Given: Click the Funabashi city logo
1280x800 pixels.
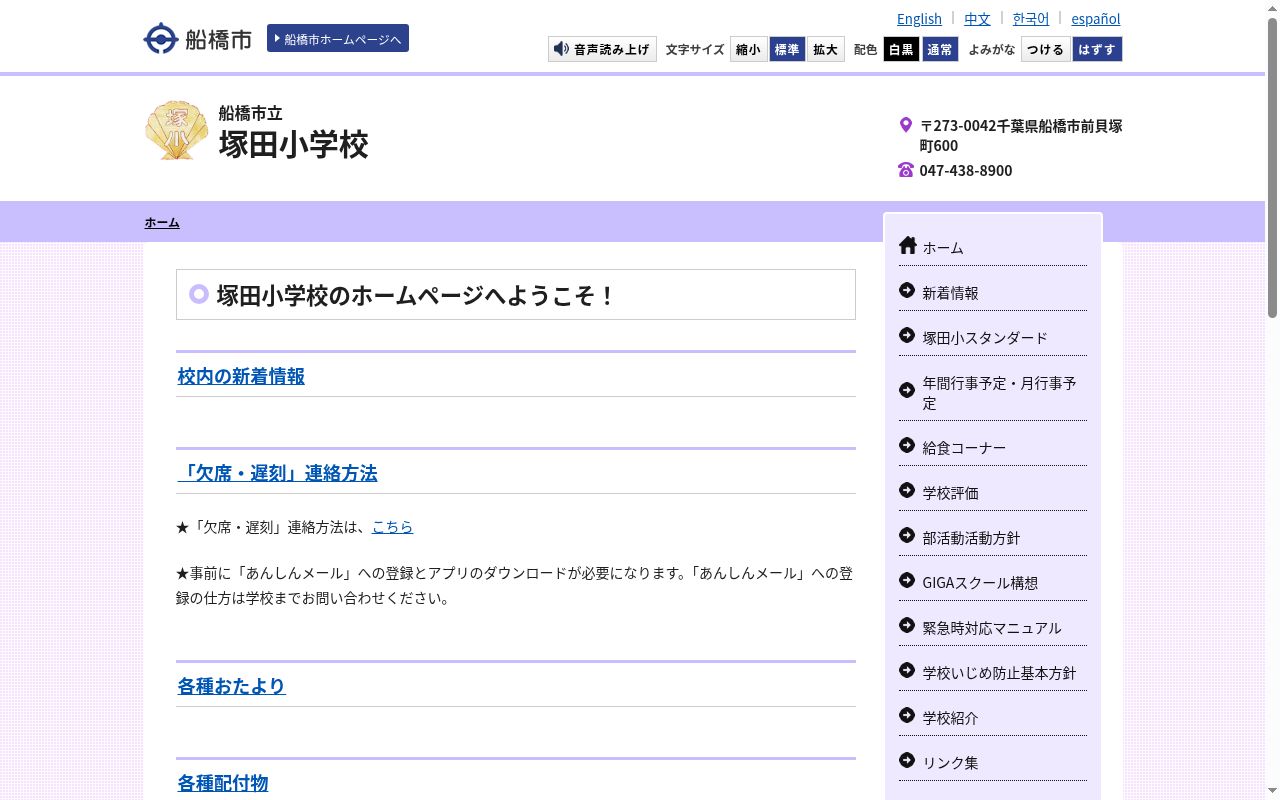Looking at the screenshot, I should point(198,39).
